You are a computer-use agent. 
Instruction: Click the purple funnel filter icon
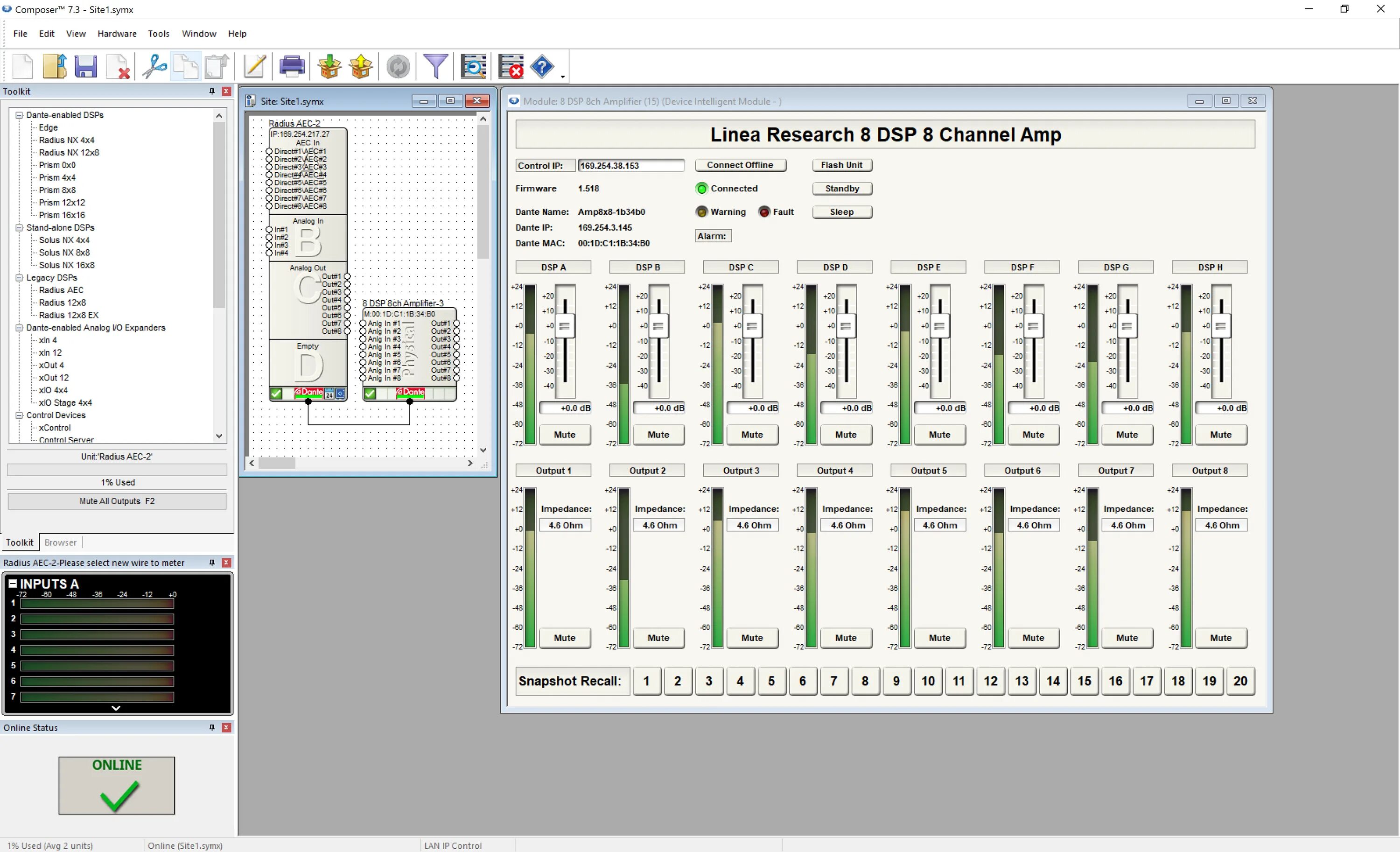coord(436,66)
